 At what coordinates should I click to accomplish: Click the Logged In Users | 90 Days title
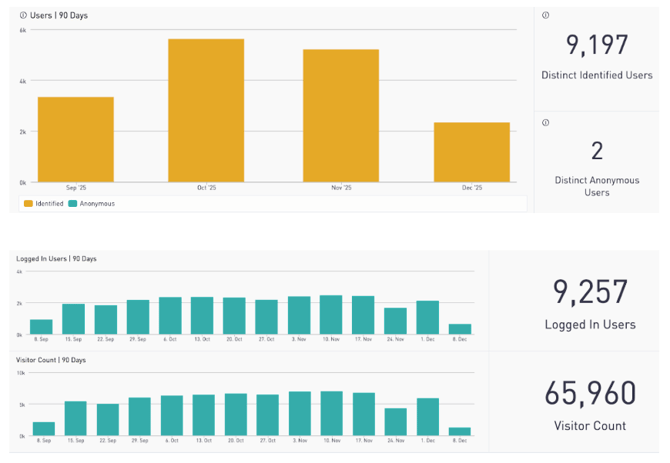click(x=56, y=258)
